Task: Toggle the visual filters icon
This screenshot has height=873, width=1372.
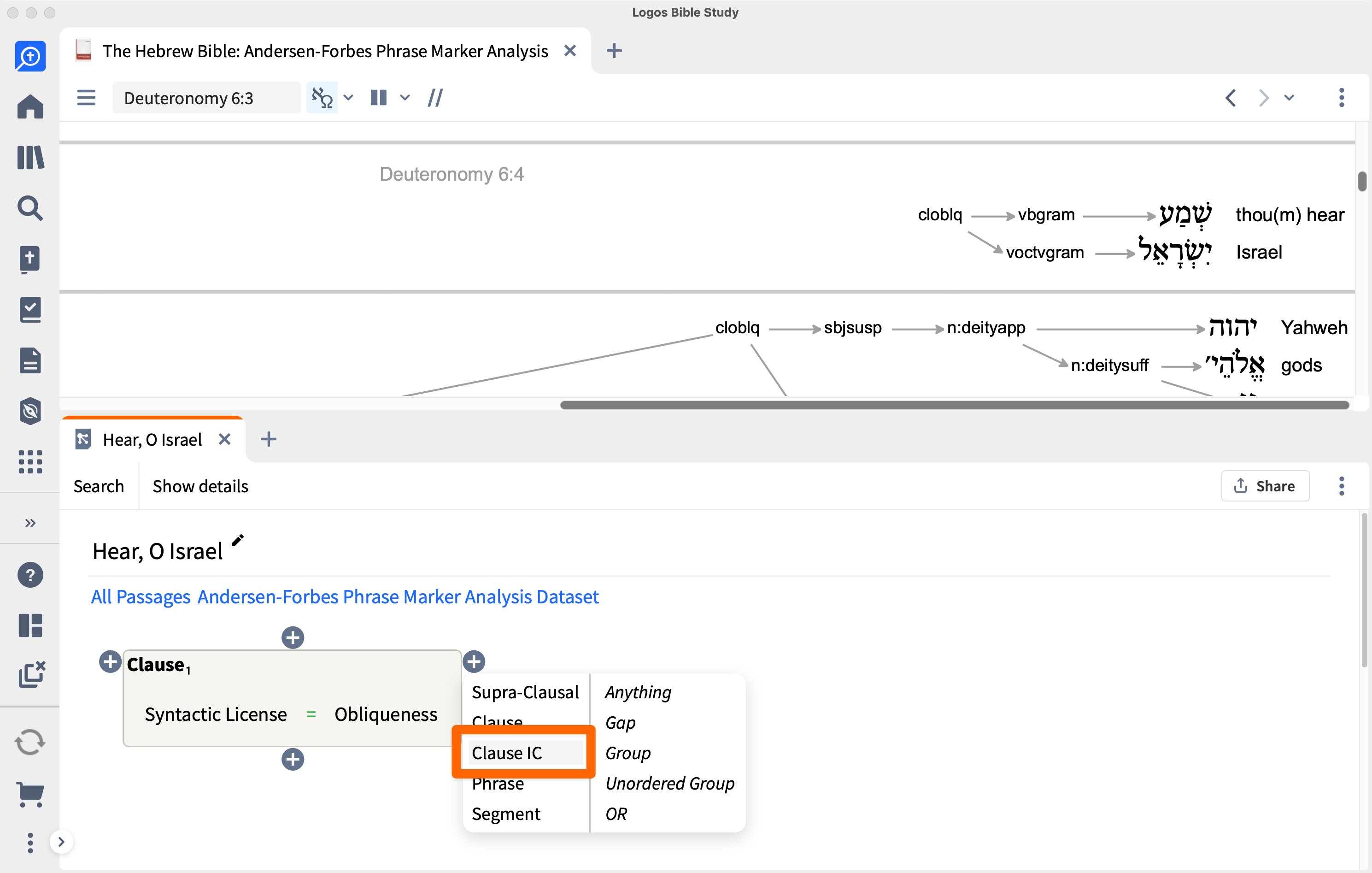Action: (322, 98)
